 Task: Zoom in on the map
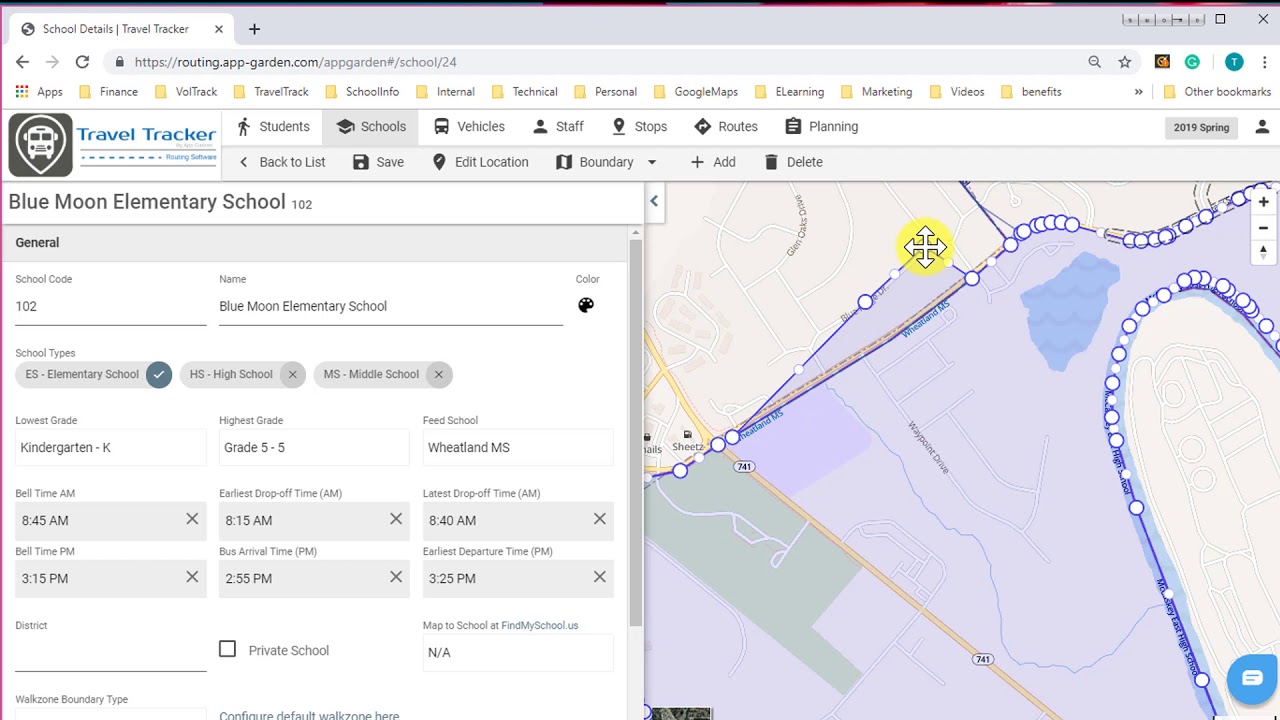tap(1264, 202)
